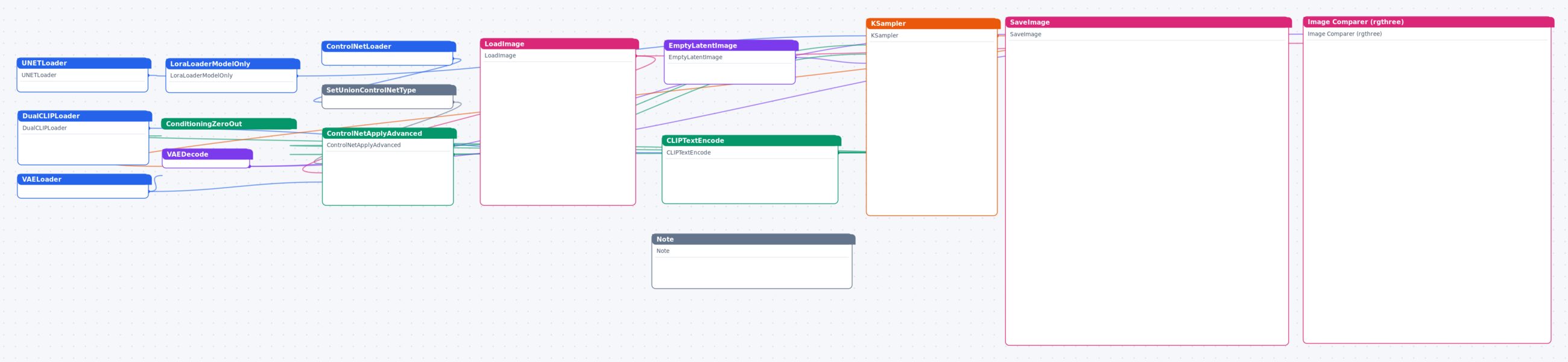Click the VAEDecode node header
The height and width of the screenshot is (362, 1568).
[207, 154]
